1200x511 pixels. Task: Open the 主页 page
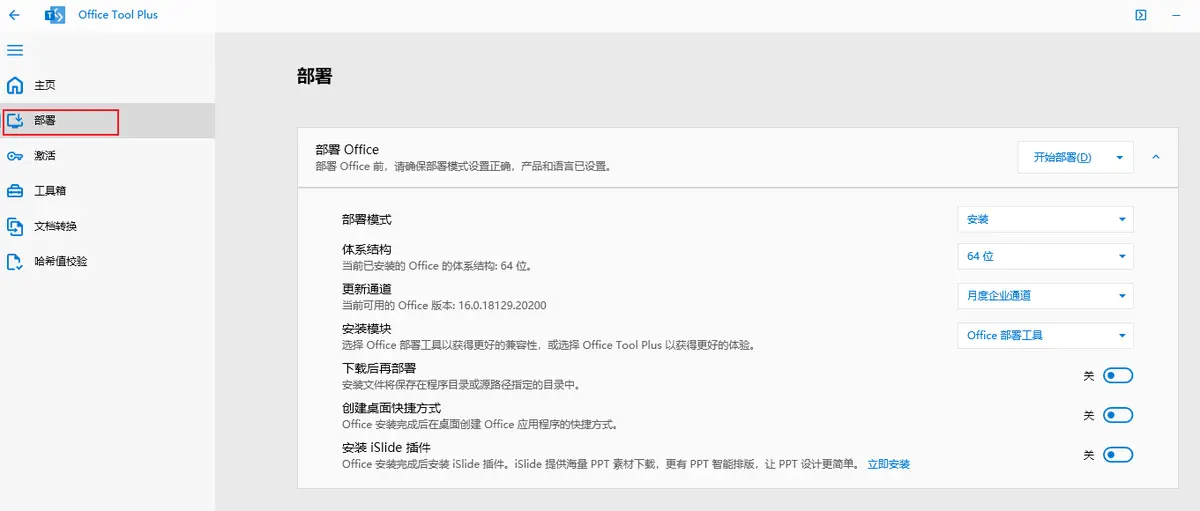pyautogui.click(x=107, y=85)
